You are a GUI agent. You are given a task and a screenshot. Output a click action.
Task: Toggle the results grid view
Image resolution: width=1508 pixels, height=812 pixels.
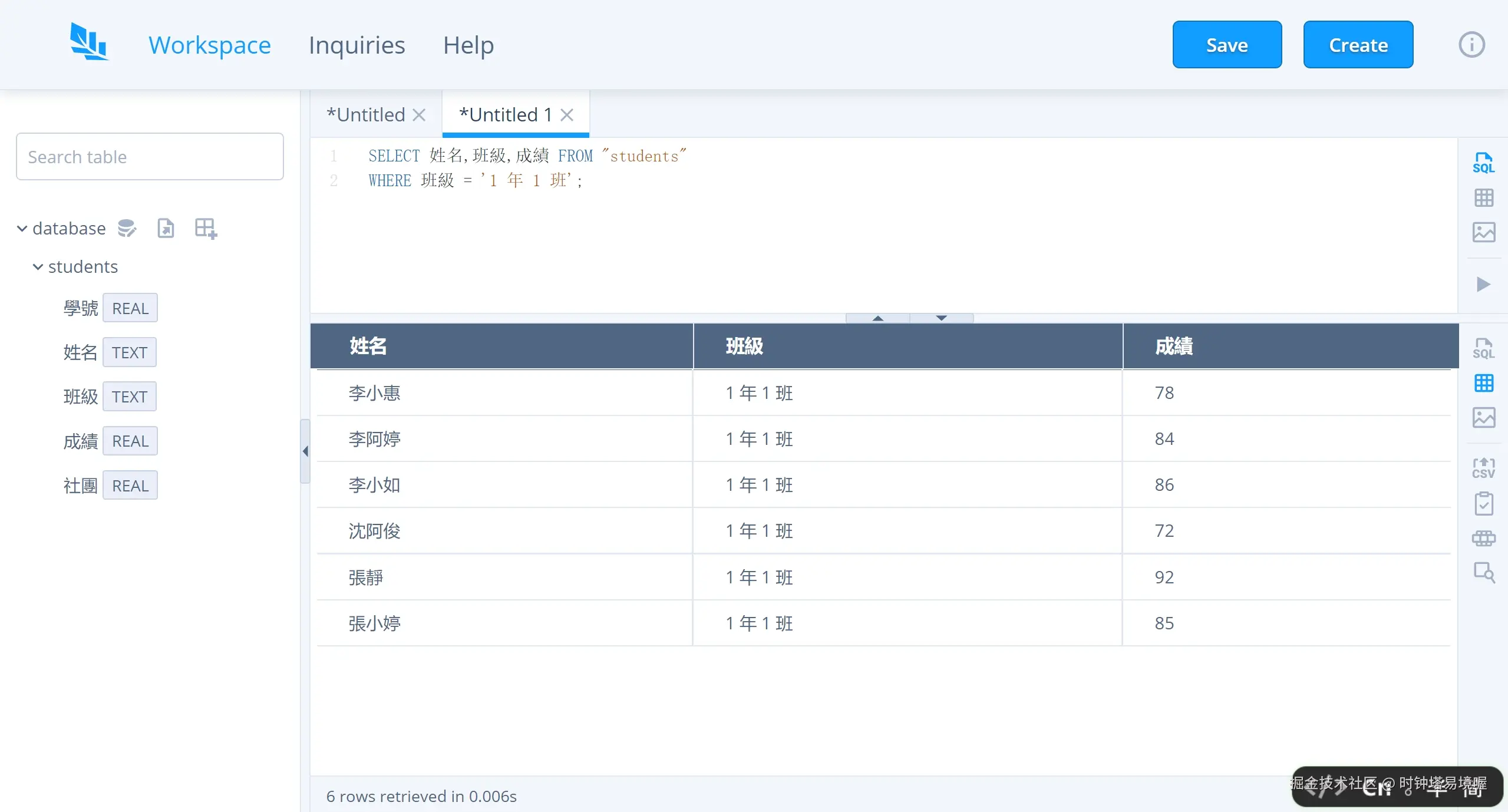pos(1484,383)
